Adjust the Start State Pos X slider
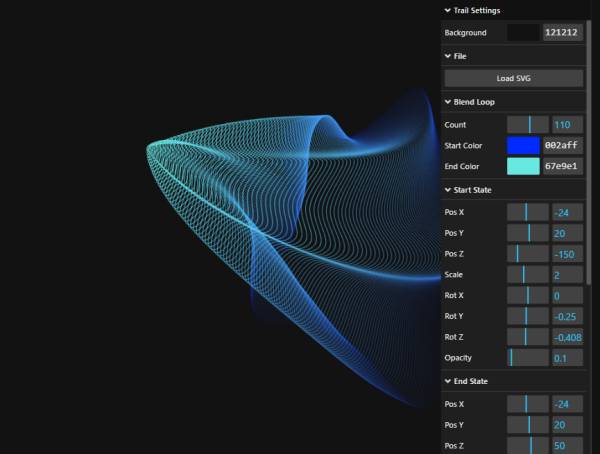 (x=527, y=212)
